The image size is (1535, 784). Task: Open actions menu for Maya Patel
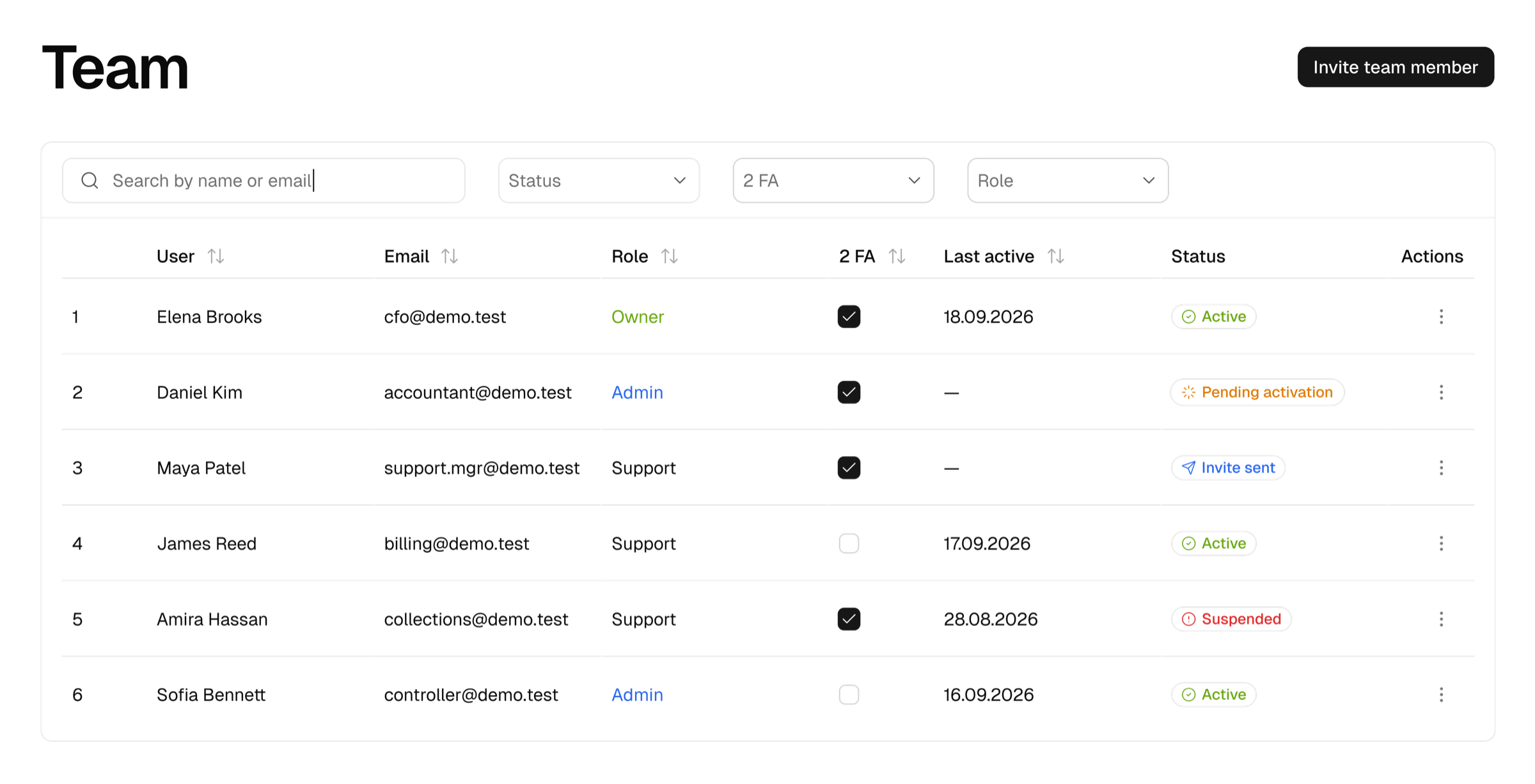point(1441,467)
